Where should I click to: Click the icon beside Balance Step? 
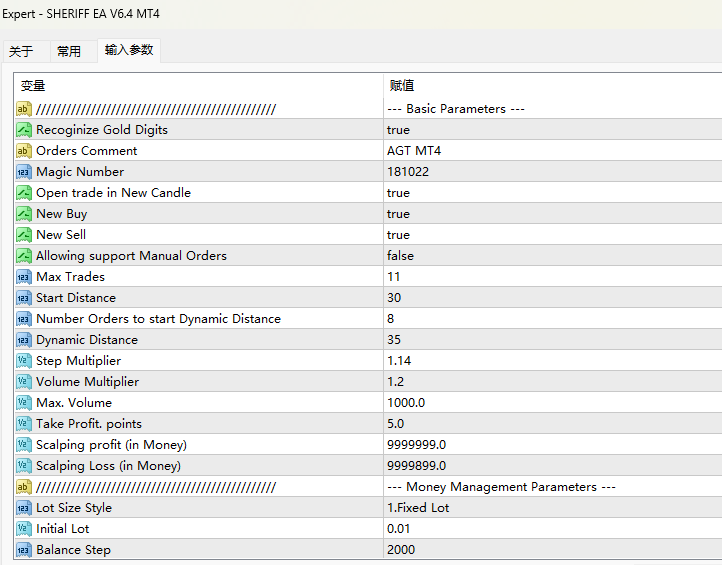24,550
